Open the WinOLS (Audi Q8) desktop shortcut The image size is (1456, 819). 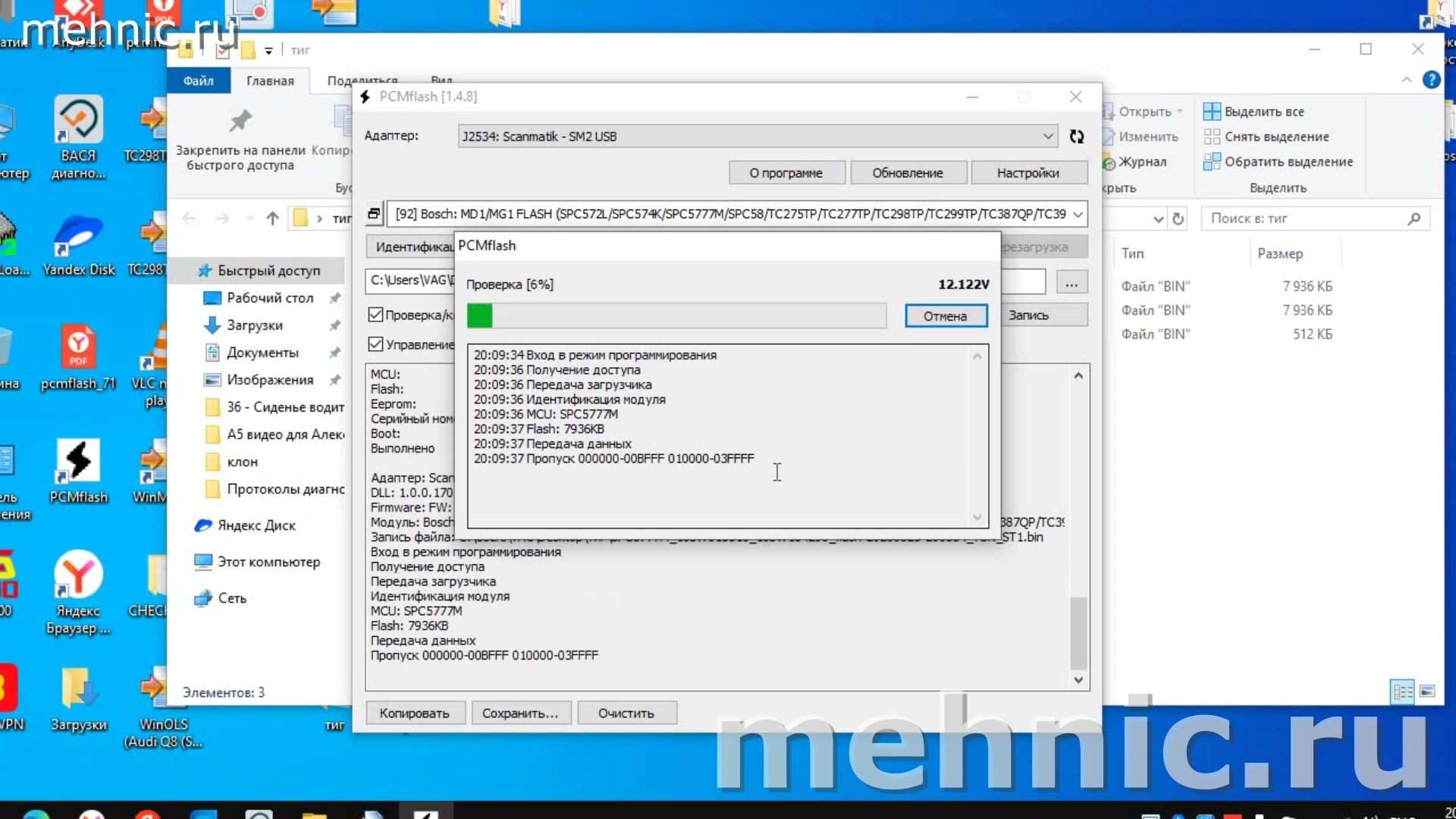[163, 708]
